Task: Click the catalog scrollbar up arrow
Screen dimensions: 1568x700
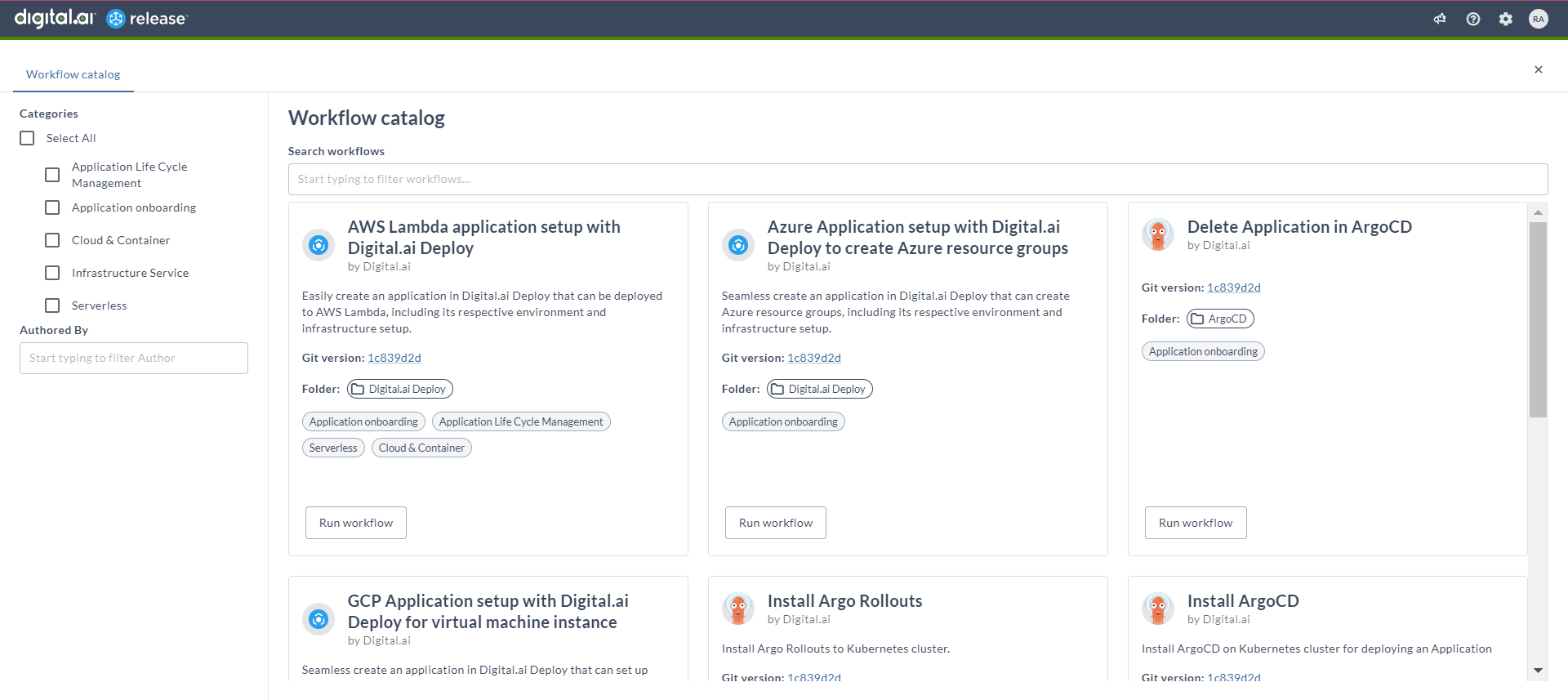Action: coord(1538,212)
